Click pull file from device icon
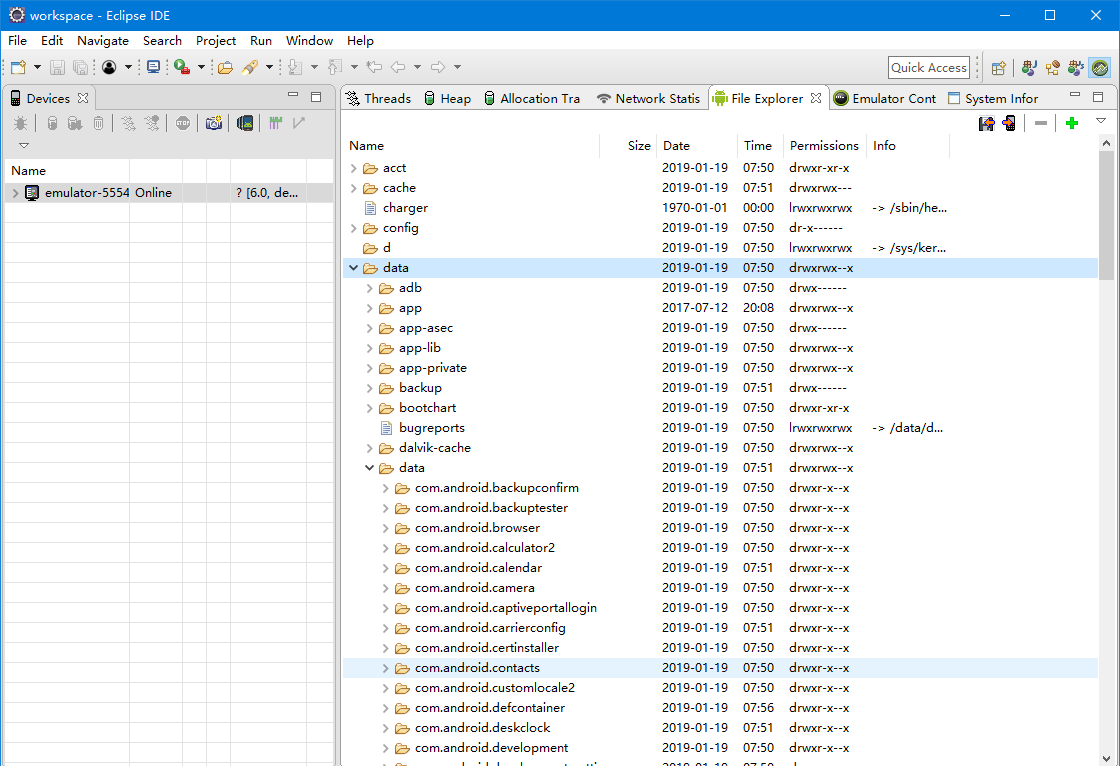This screenshot has height=766, width=1120. (x=986, y=123)
